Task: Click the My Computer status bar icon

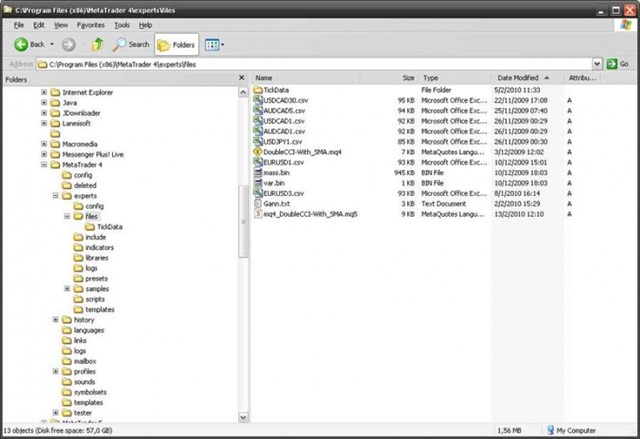Action: (x=550, y=430)
